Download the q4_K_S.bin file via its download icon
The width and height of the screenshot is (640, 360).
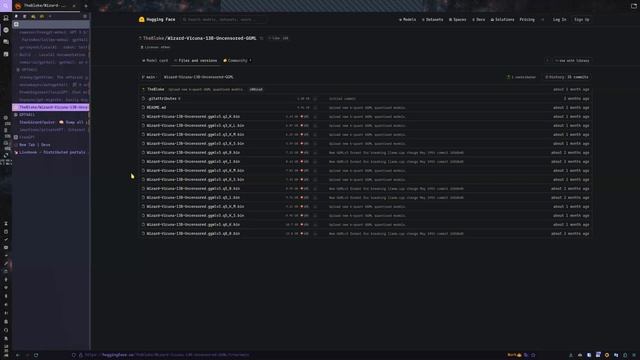[315, 180]
